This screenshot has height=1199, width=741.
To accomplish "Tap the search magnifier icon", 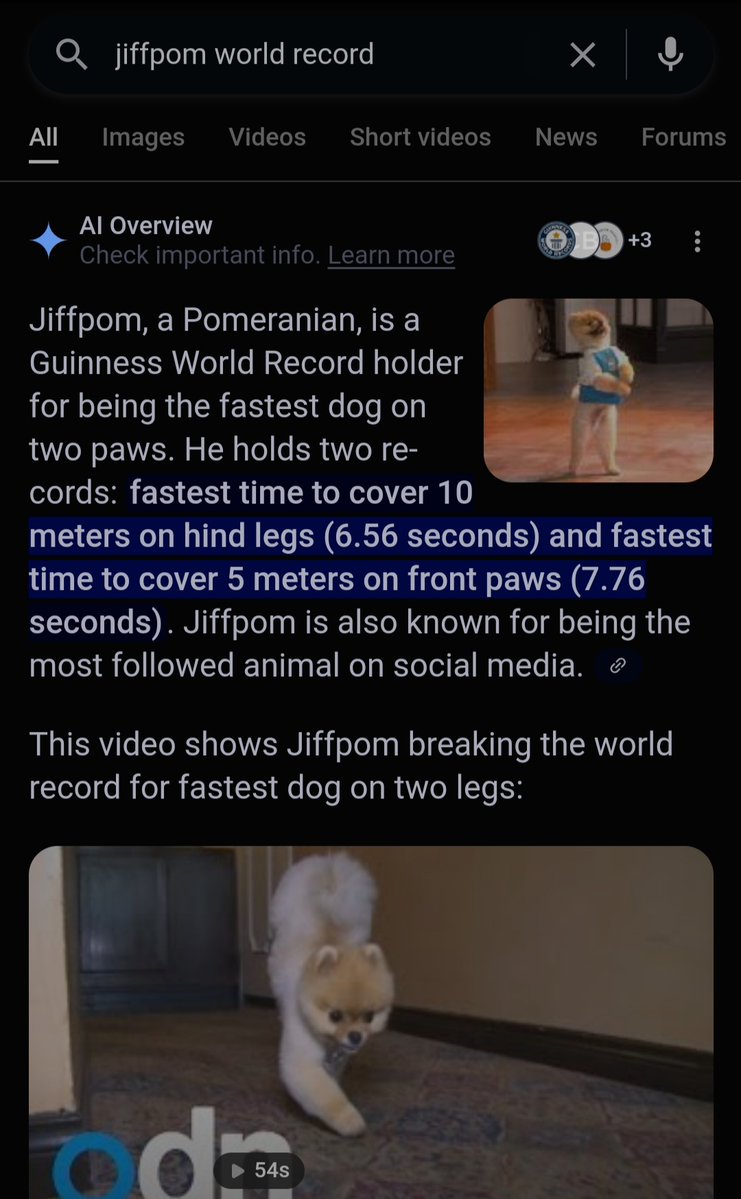I will tap(72, 54).
